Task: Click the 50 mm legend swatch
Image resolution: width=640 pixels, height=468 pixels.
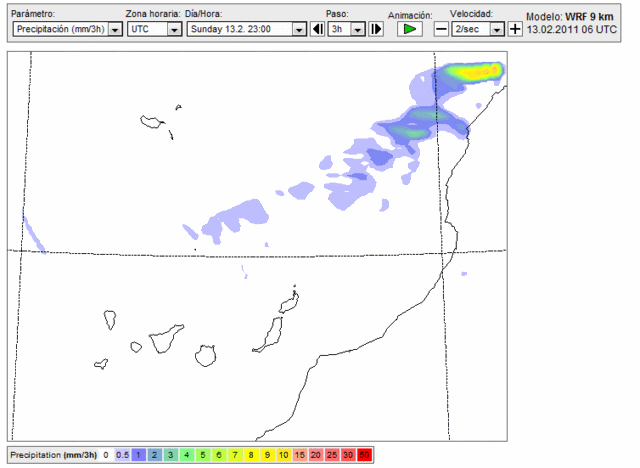Action: (364, 455)
